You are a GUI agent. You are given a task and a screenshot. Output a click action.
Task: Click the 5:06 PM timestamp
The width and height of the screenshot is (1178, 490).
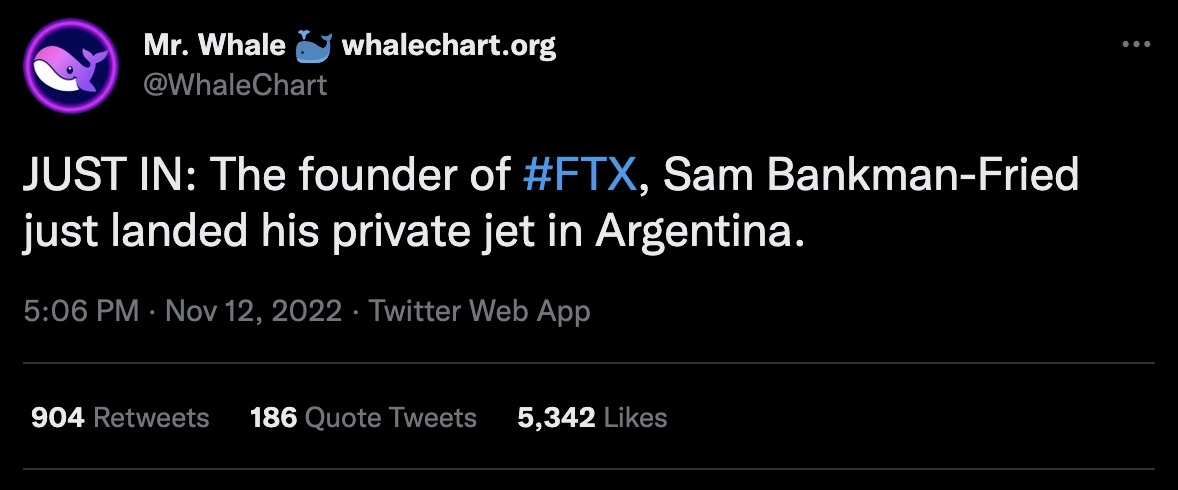click(x=82, y=311)
